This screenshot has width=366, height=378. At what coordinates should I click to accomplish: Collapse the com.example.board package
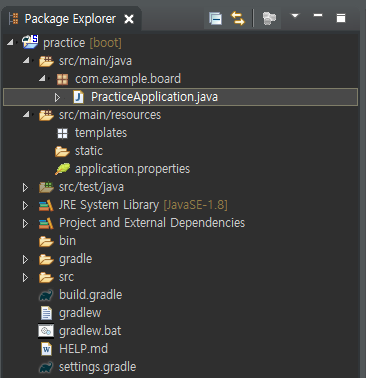pyautogui.click(x=42, y=78)
